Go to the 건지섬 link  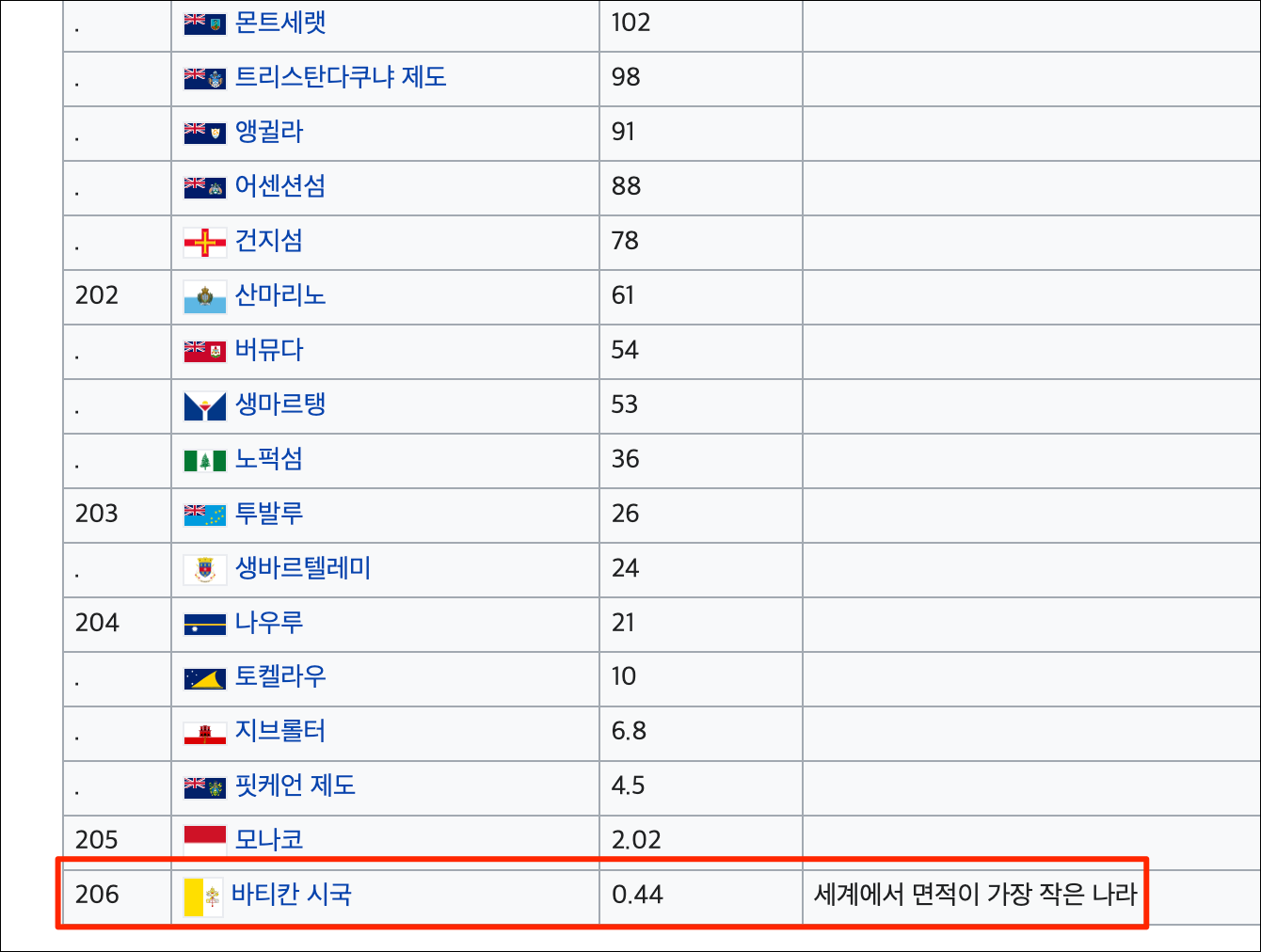pos(269,241)
